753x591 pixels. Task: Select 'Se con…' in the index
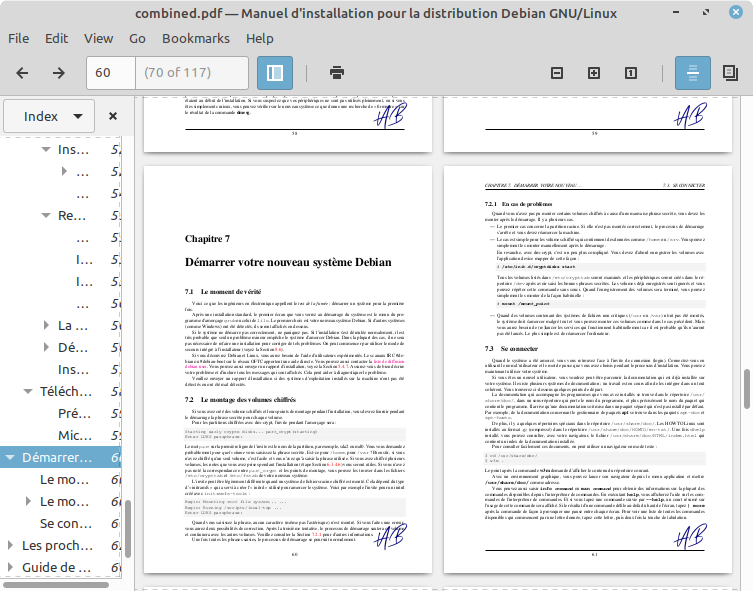[66, 523]
